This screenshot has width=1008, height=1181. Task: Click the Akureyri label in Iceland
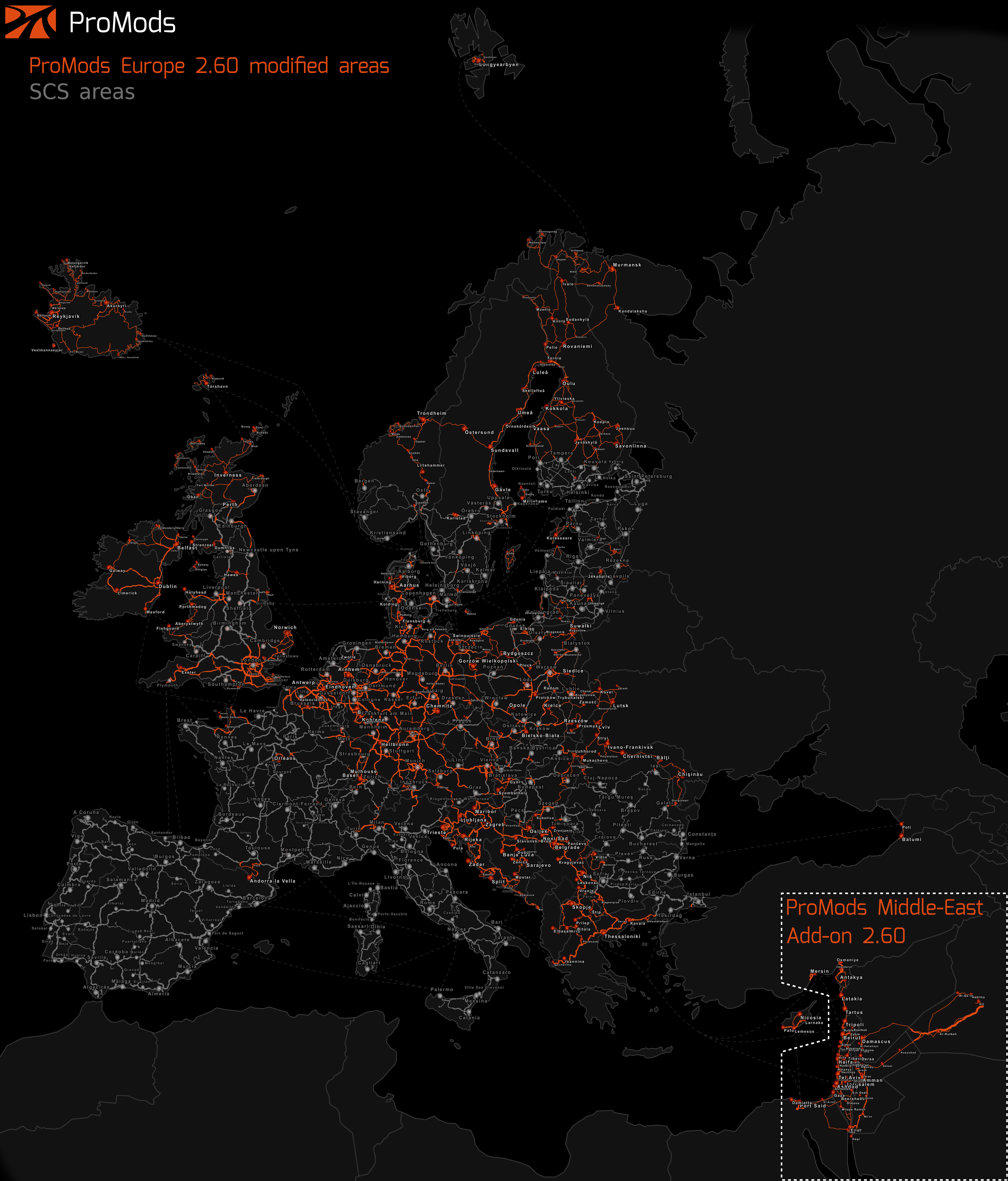click(x=117, y=306)
